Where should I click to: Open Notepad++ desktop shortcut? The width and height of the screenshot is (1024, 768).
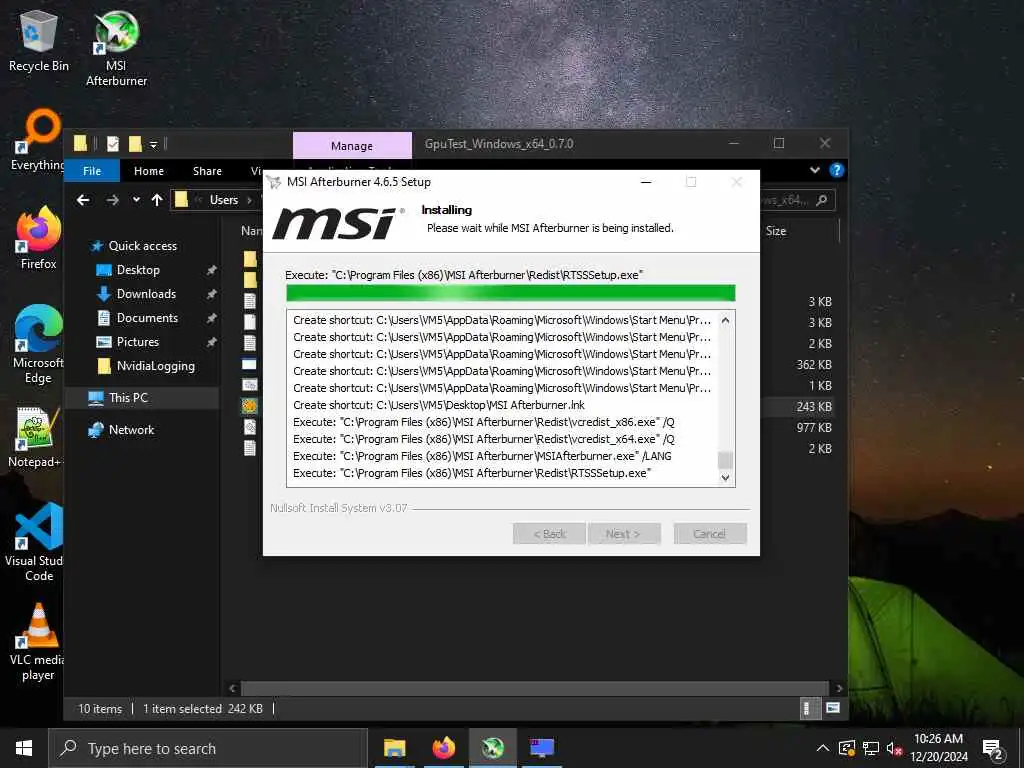(x=36, y=437)
